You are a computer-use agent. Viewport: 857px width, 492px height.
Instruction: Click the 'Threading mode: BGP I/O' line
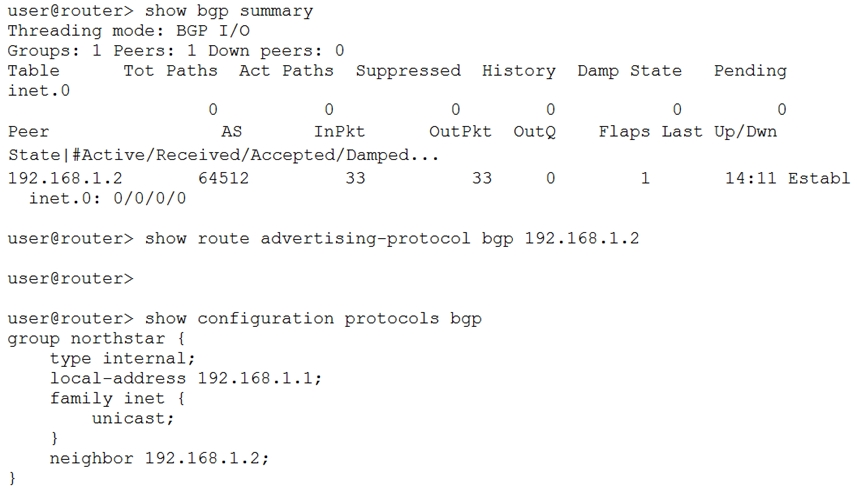(x=128, y=31)
